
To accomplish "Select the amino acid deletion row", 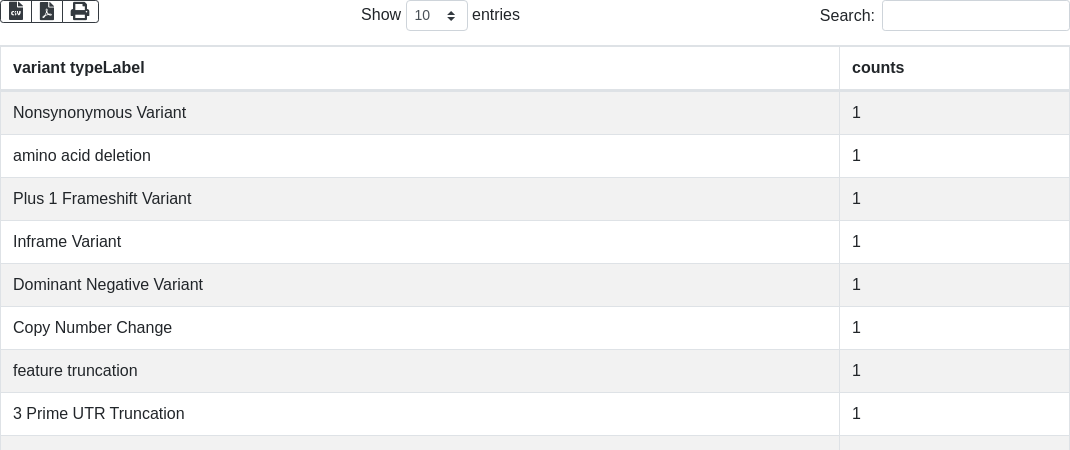I will [x=535, y=156].
